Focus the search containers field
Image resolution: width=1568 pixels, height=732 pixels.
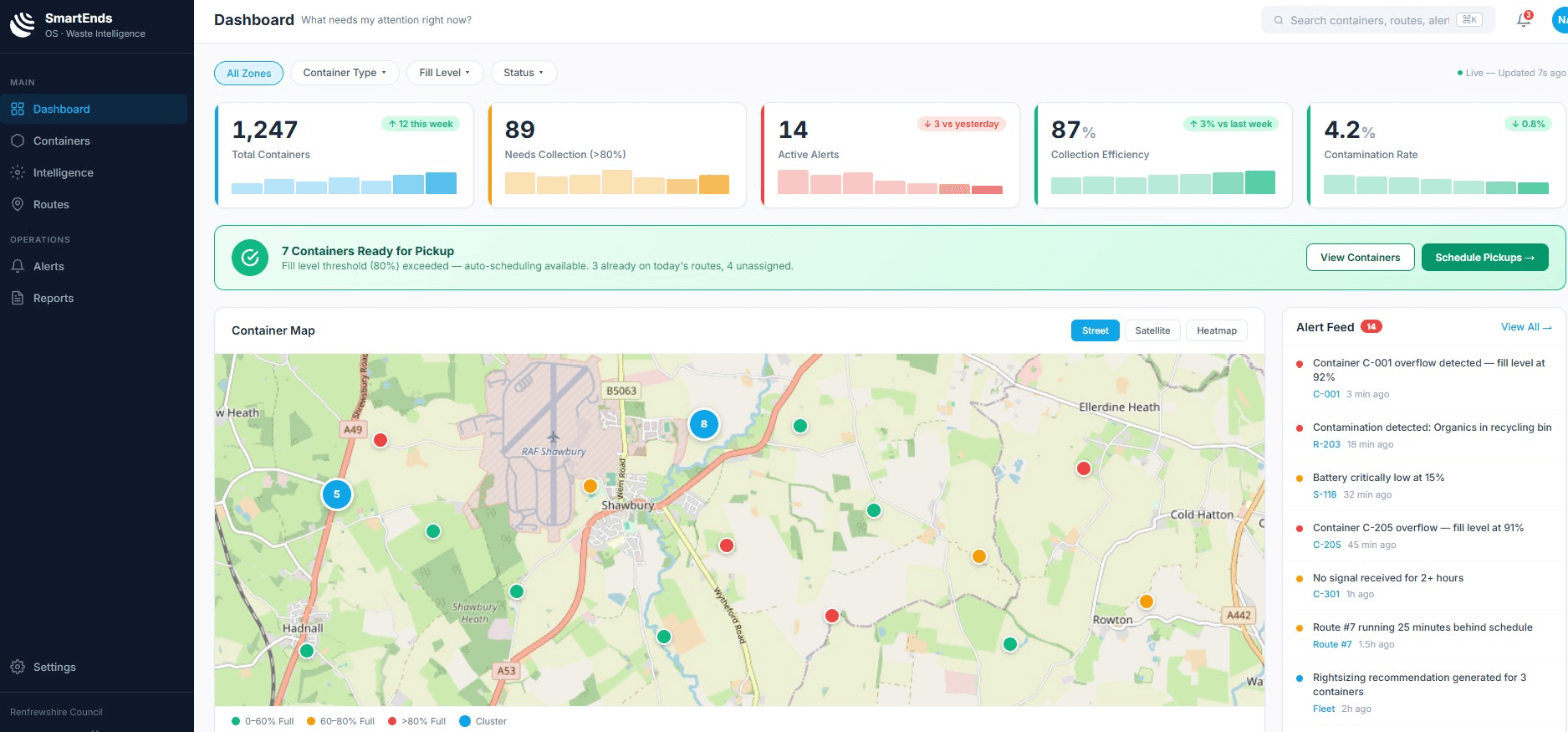pos(1378,20)
